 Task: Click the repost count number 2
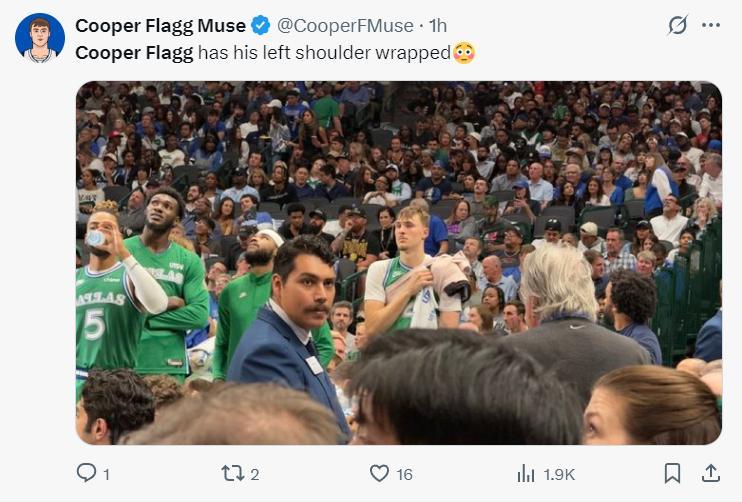coord(255,474)
